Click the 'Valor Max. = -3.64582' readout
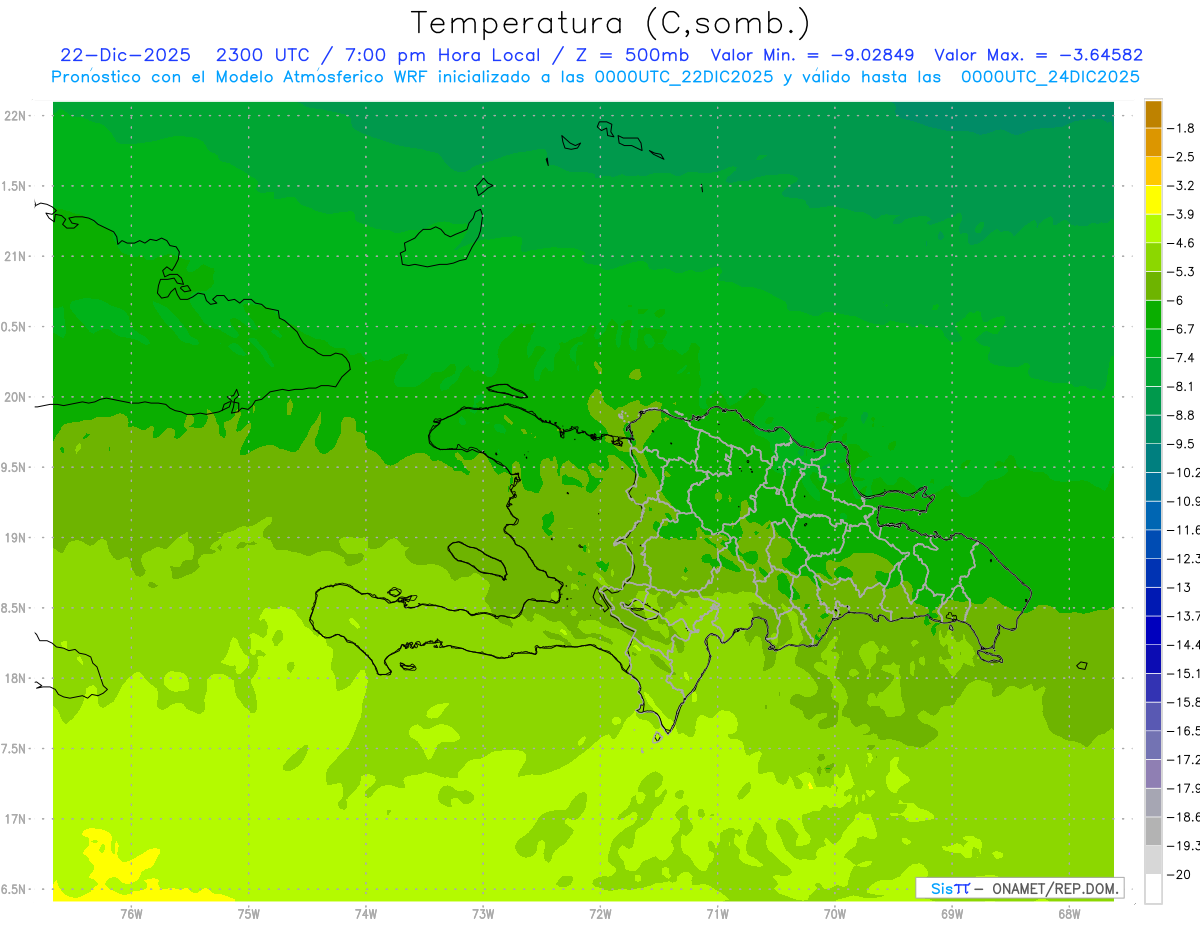The height and width of the screenshot is (927, 1200). (x=1038, y=55)
